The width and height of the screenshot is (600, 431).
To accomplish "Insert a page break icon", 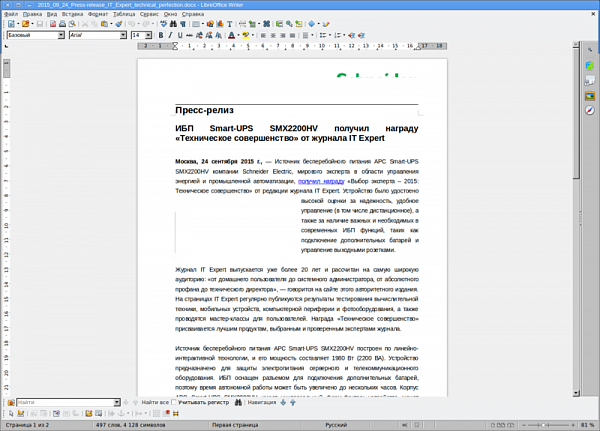I will point(243,24).
